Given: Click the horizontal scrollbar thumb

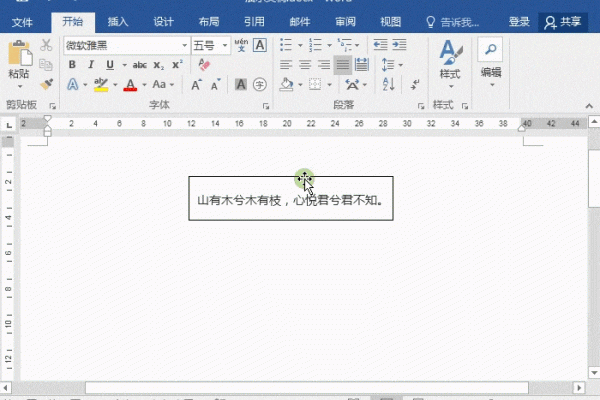Looking at the screenshot, I should pos(307,388).
